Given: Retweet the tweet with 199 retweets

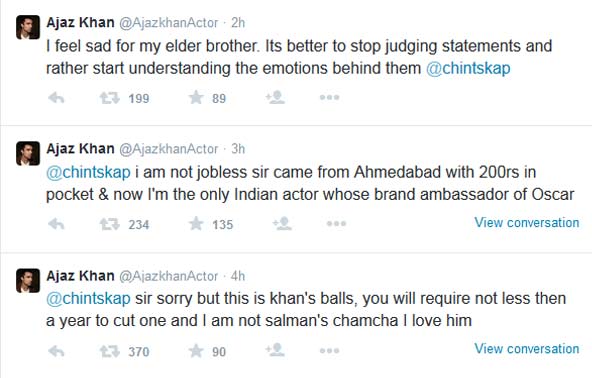Looking at the screenshot, I should click(x=109, y=98).
